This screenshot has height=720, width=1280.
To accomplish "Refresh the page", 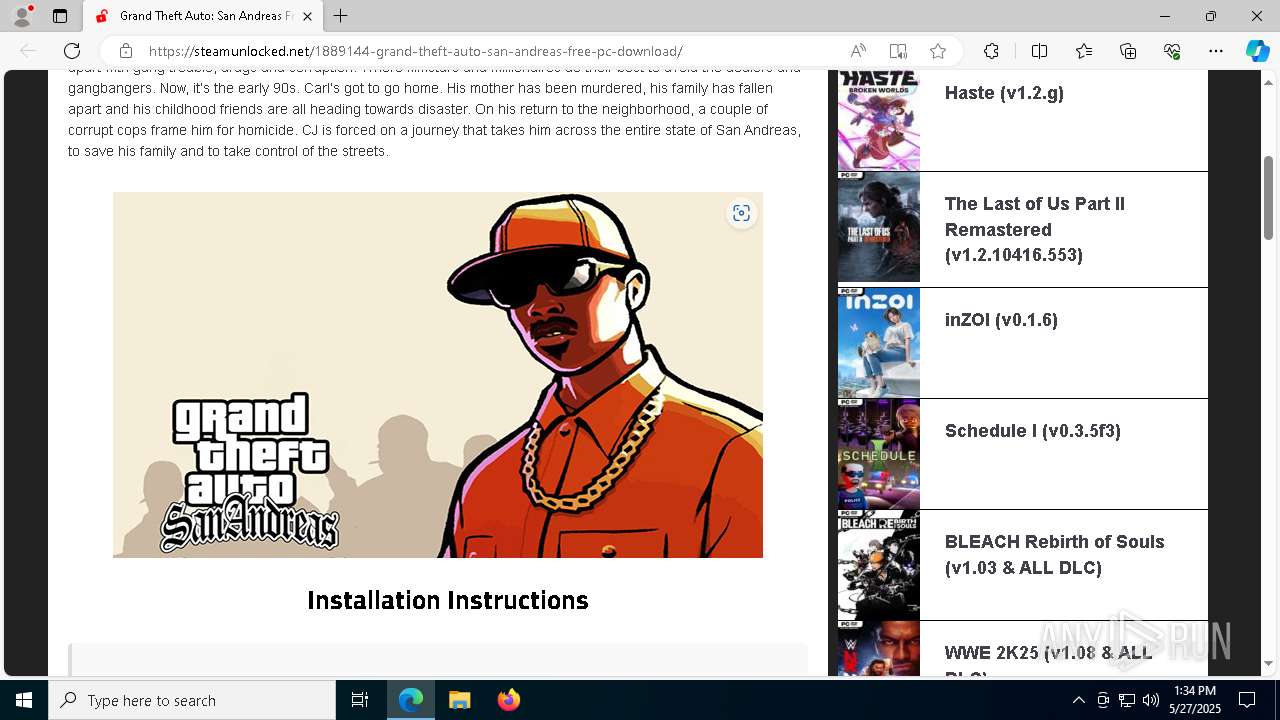I will pos(72,51).
